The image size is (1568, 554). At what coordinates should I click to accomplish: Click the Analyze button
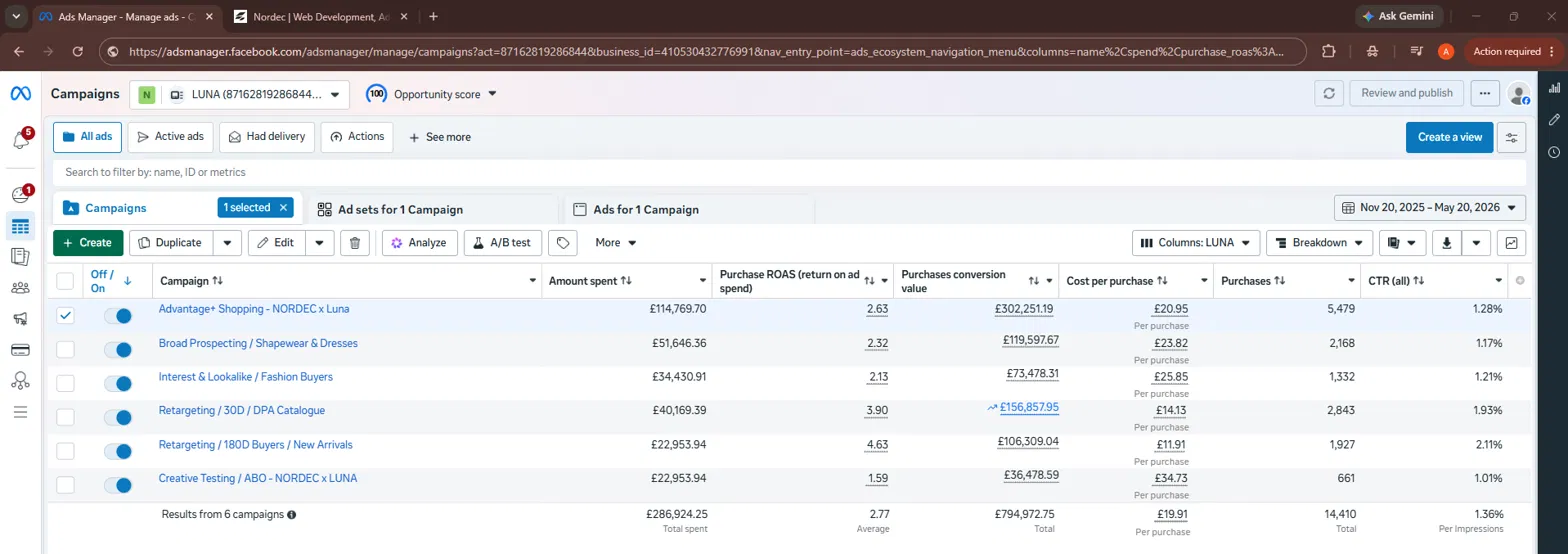(x=419, y=242)
